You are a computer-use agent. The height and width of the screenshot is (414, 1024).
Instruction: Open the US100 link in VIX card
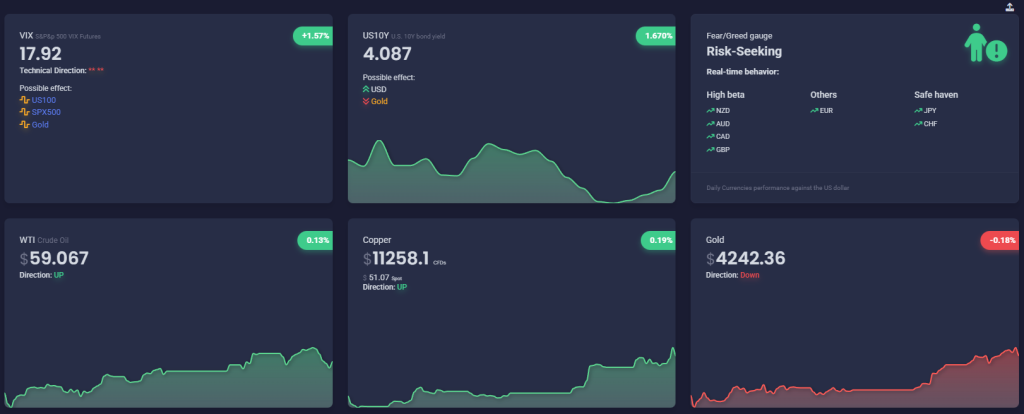(x=45, y=100)
